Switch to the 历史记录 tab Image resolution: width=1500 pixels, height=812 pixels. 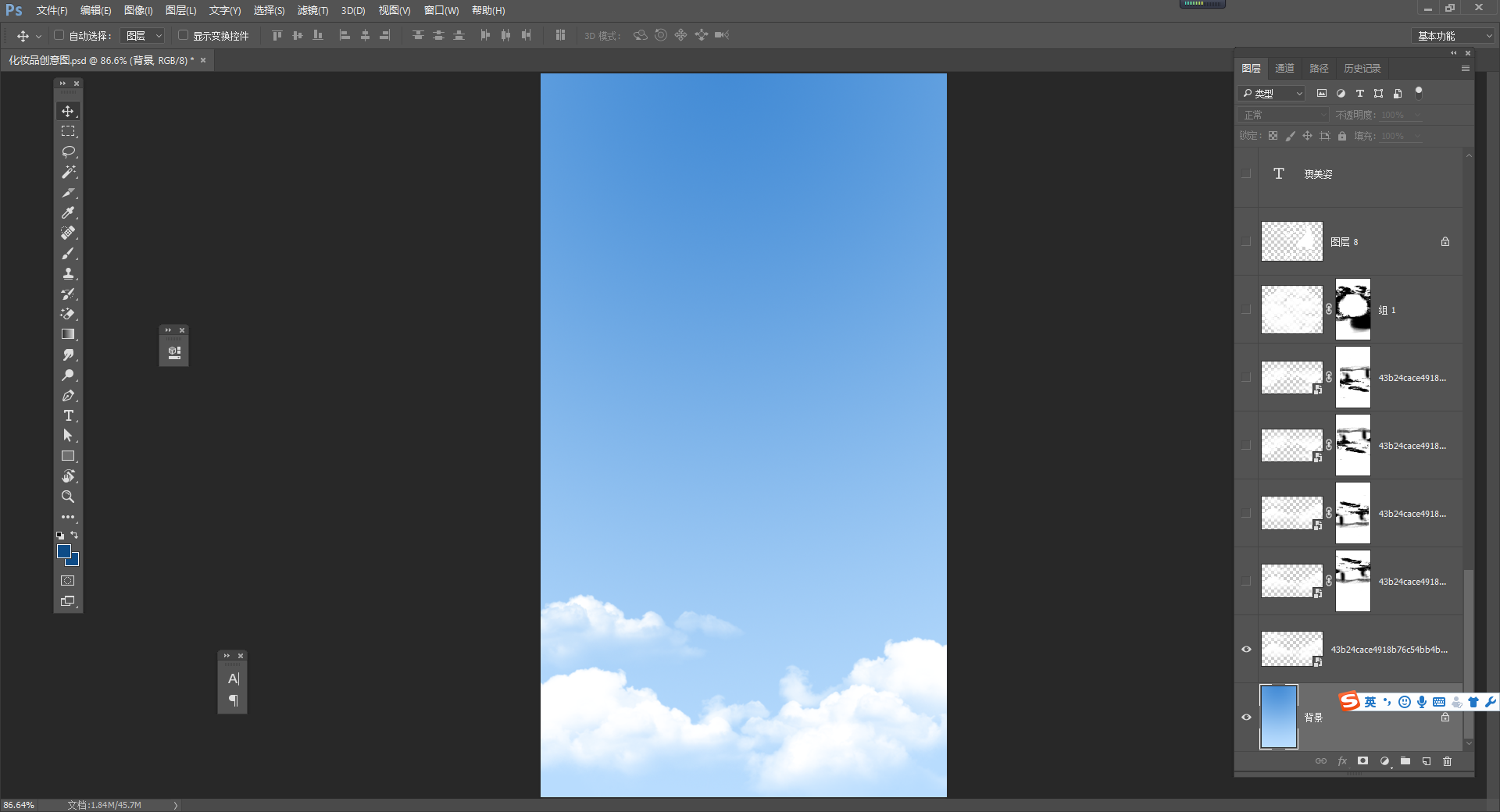tap(1362, 69)
